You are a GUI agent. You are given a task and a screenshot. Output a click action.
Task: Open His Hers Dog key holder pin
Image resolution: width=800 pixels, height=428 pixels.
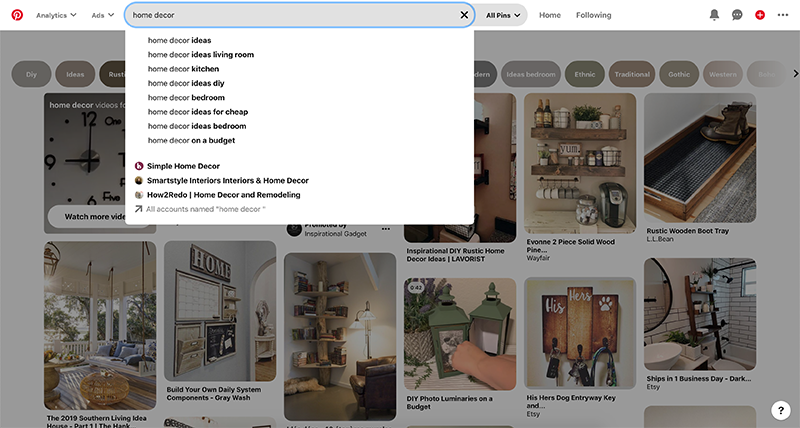580,334
